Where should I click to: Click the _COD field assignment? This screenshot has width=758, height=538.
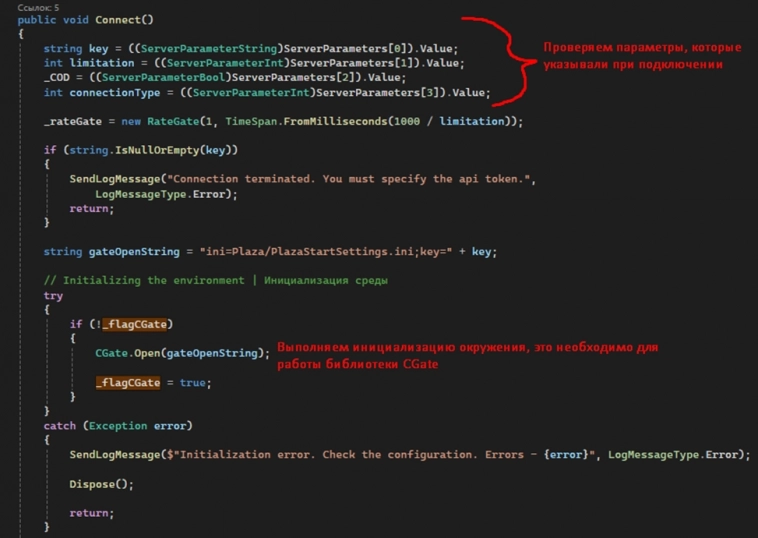[x=56, y=77]
